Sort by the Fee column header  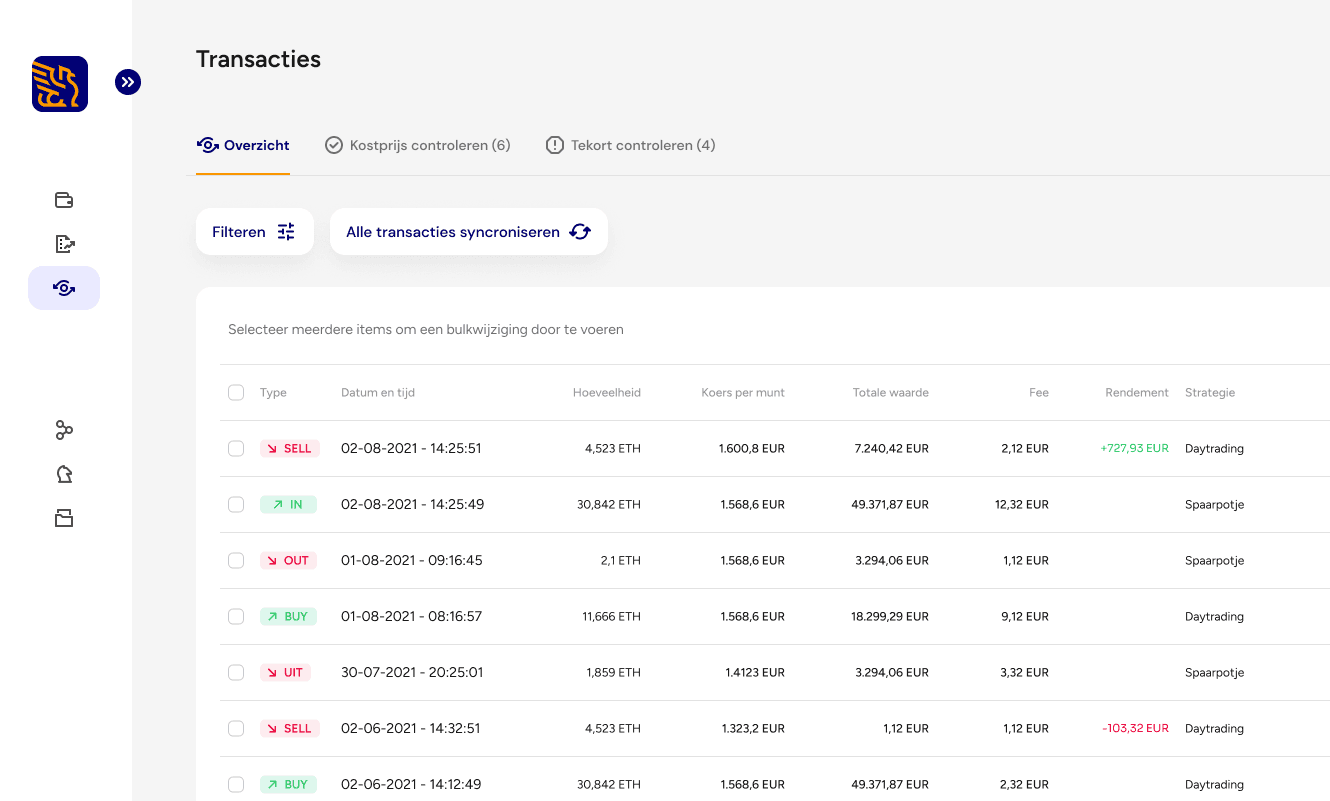pyautogui.click(x=1039, y=393)
